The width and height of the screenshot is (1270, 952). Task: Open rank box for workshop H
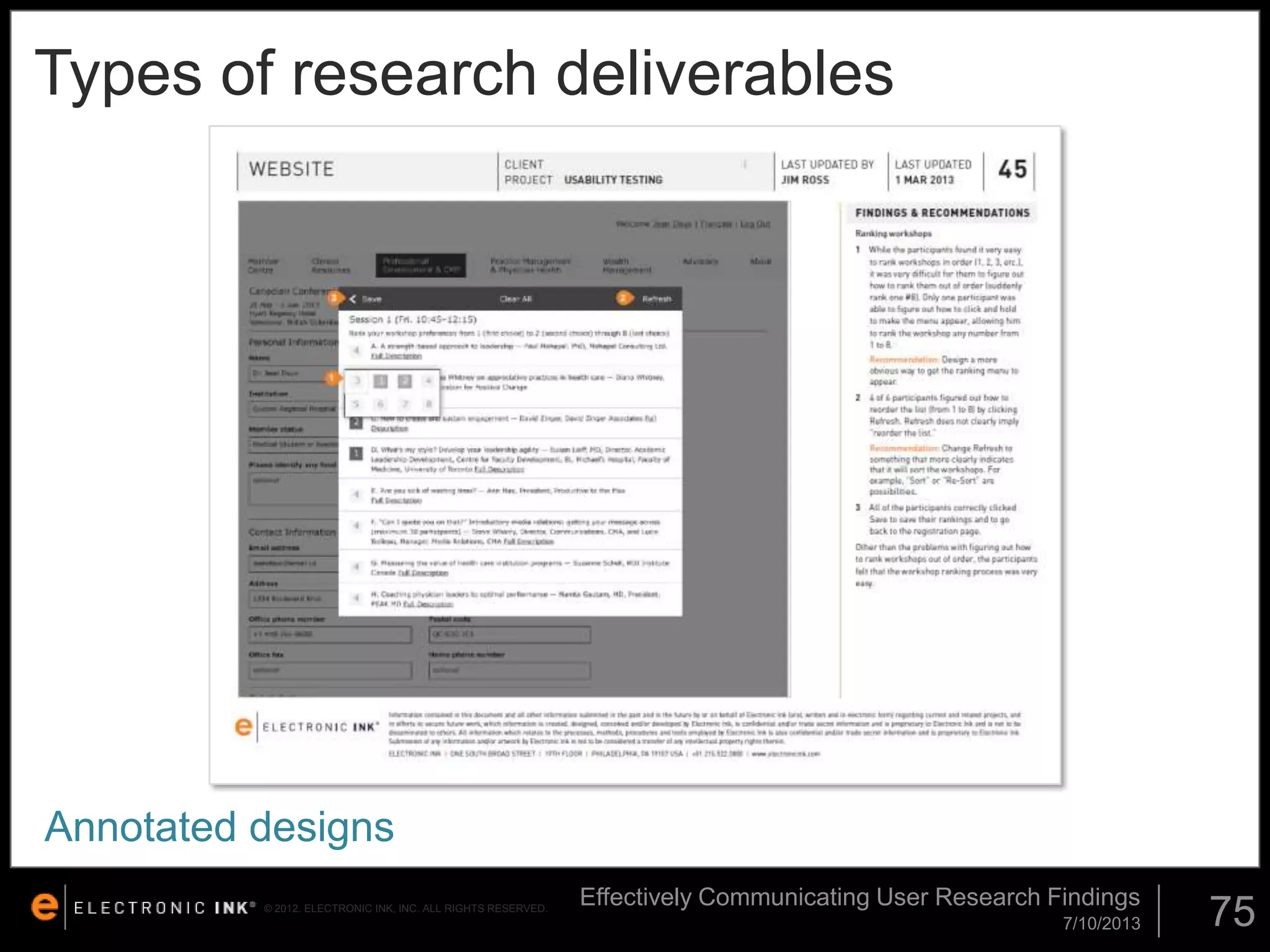(x=356, y=598)
